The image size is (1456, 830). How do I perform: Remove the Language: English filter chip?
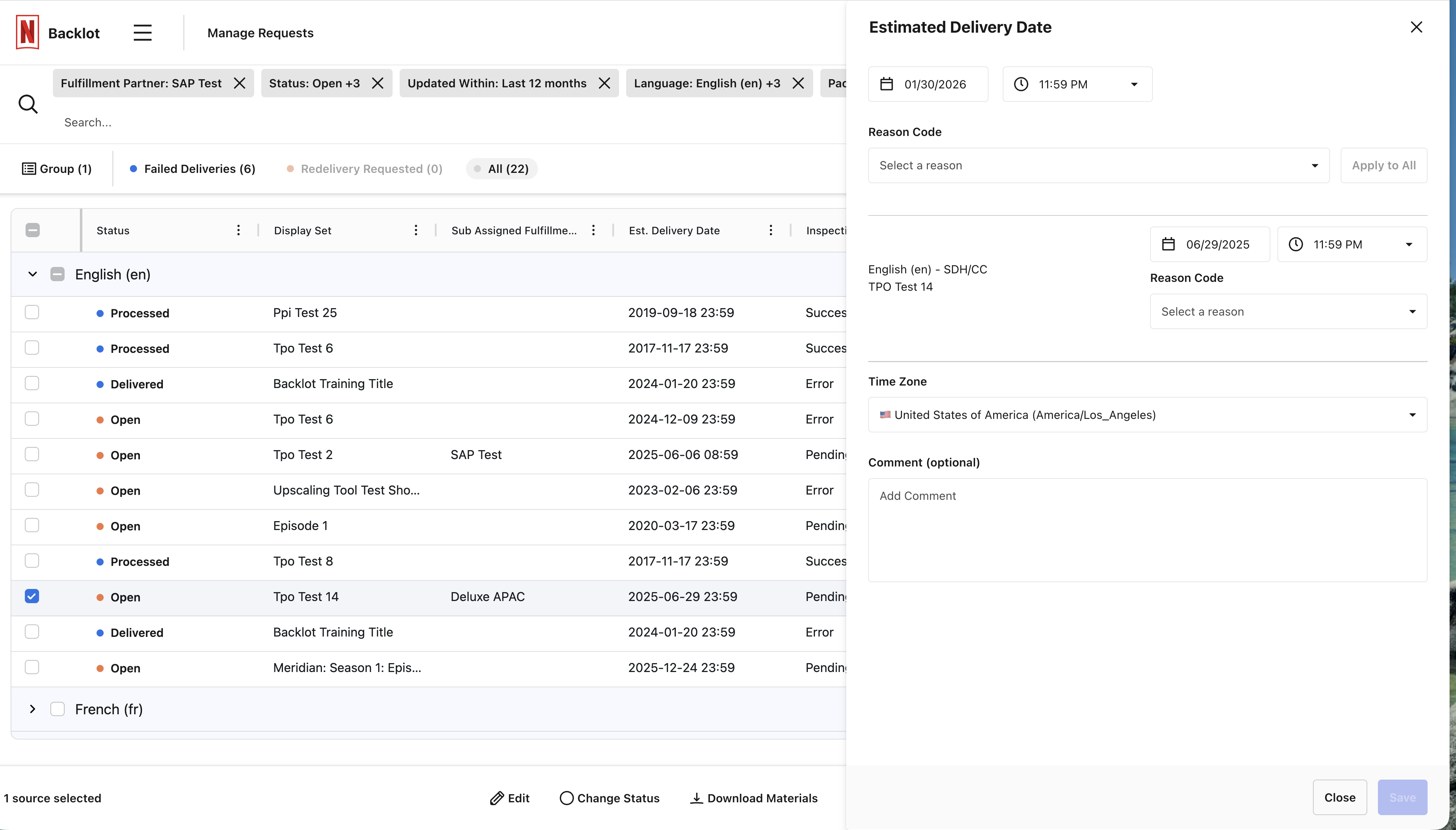click(798, 83)
